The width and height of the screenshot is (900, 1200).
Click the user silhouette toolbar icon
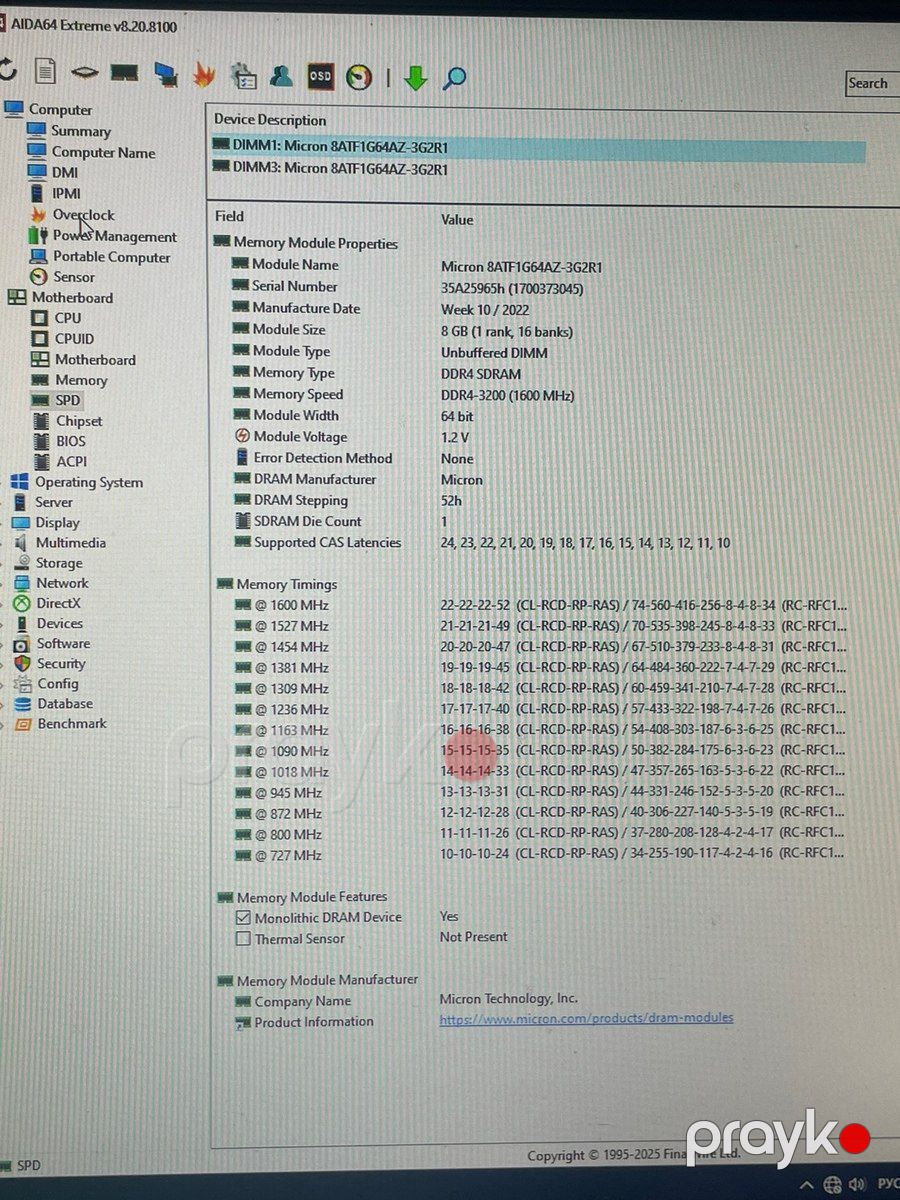click(281, 75)
